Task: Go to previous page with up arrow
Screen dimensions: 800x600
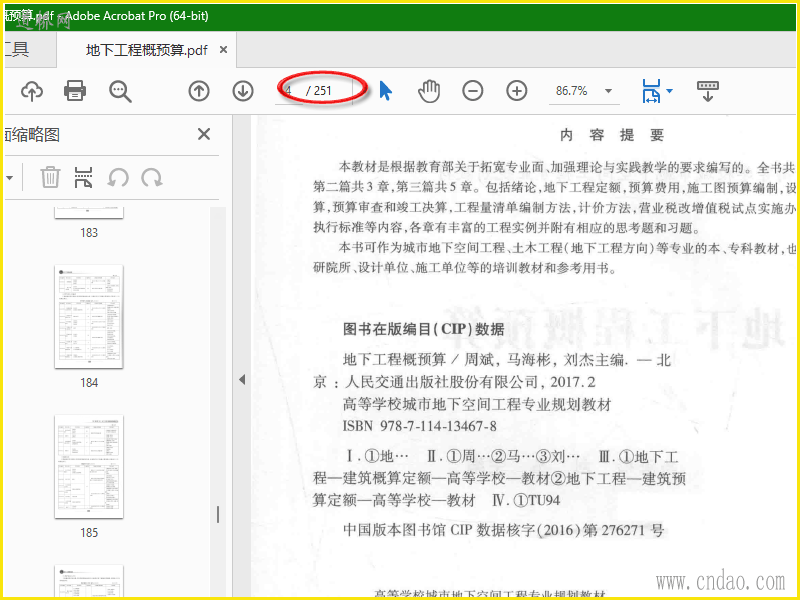Action: tap(199, 91)
